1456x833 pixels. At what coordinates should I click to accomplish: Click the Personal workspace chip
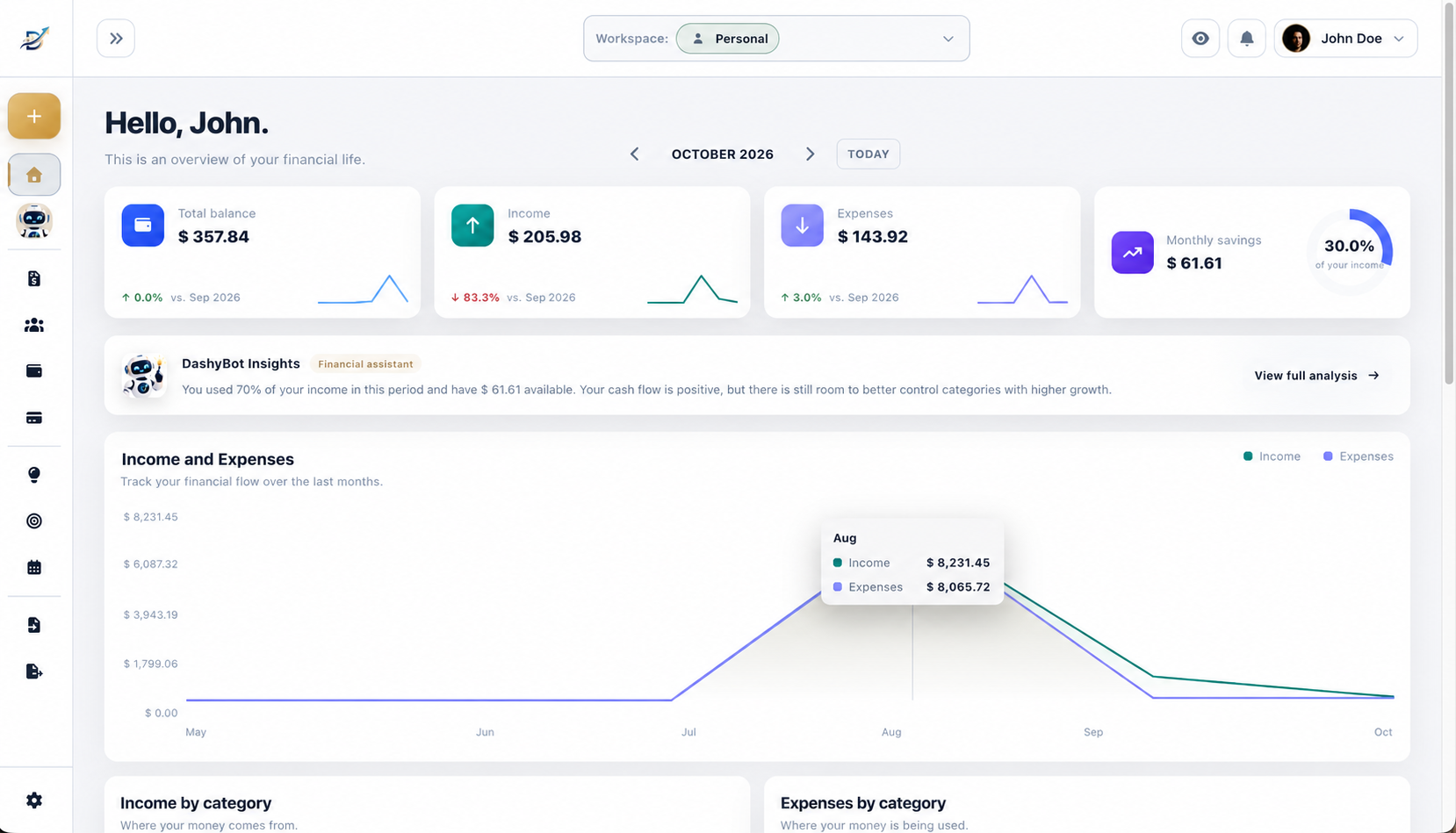[x=727, y=39]
